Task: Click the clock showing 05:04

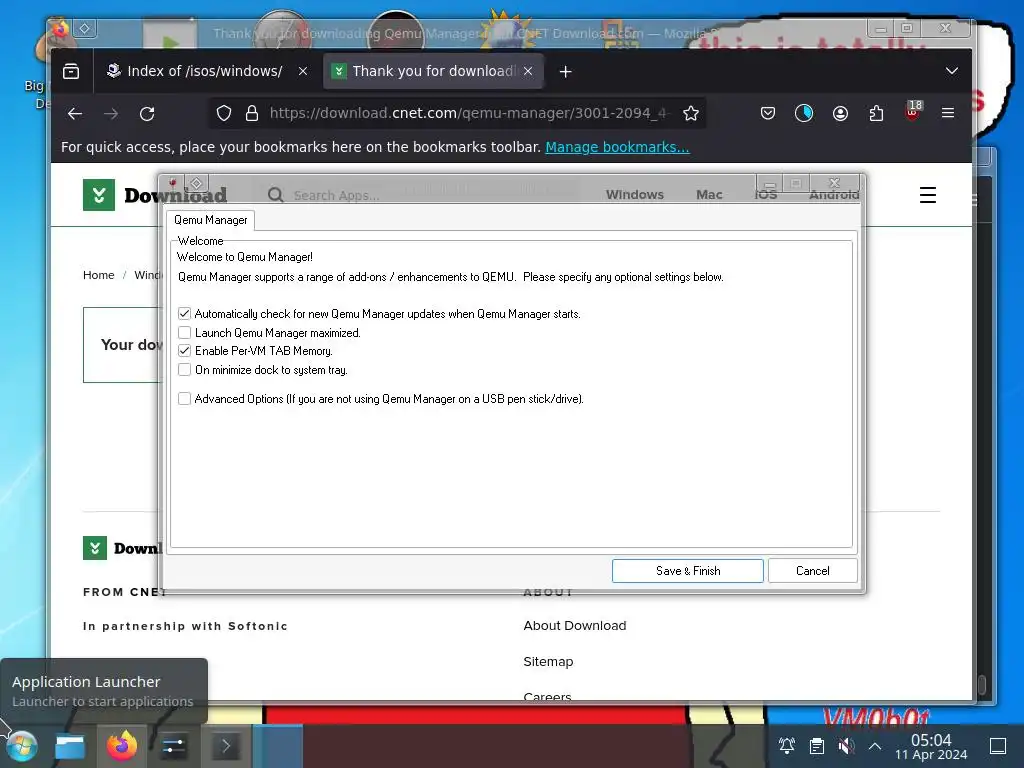Action: click(x=931, y=746)
